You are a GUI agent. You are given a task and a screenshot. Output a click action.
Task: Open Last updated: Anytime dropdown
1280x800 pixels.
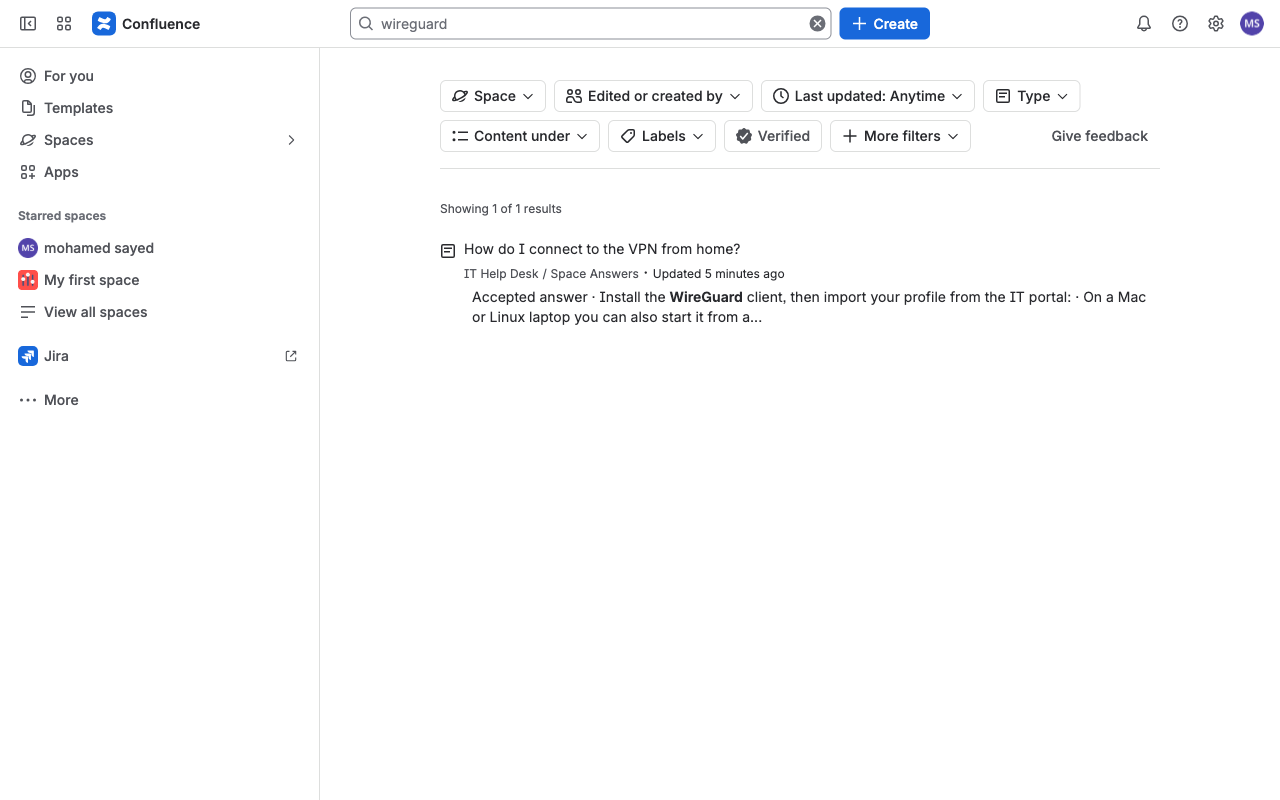pos(868,96)
